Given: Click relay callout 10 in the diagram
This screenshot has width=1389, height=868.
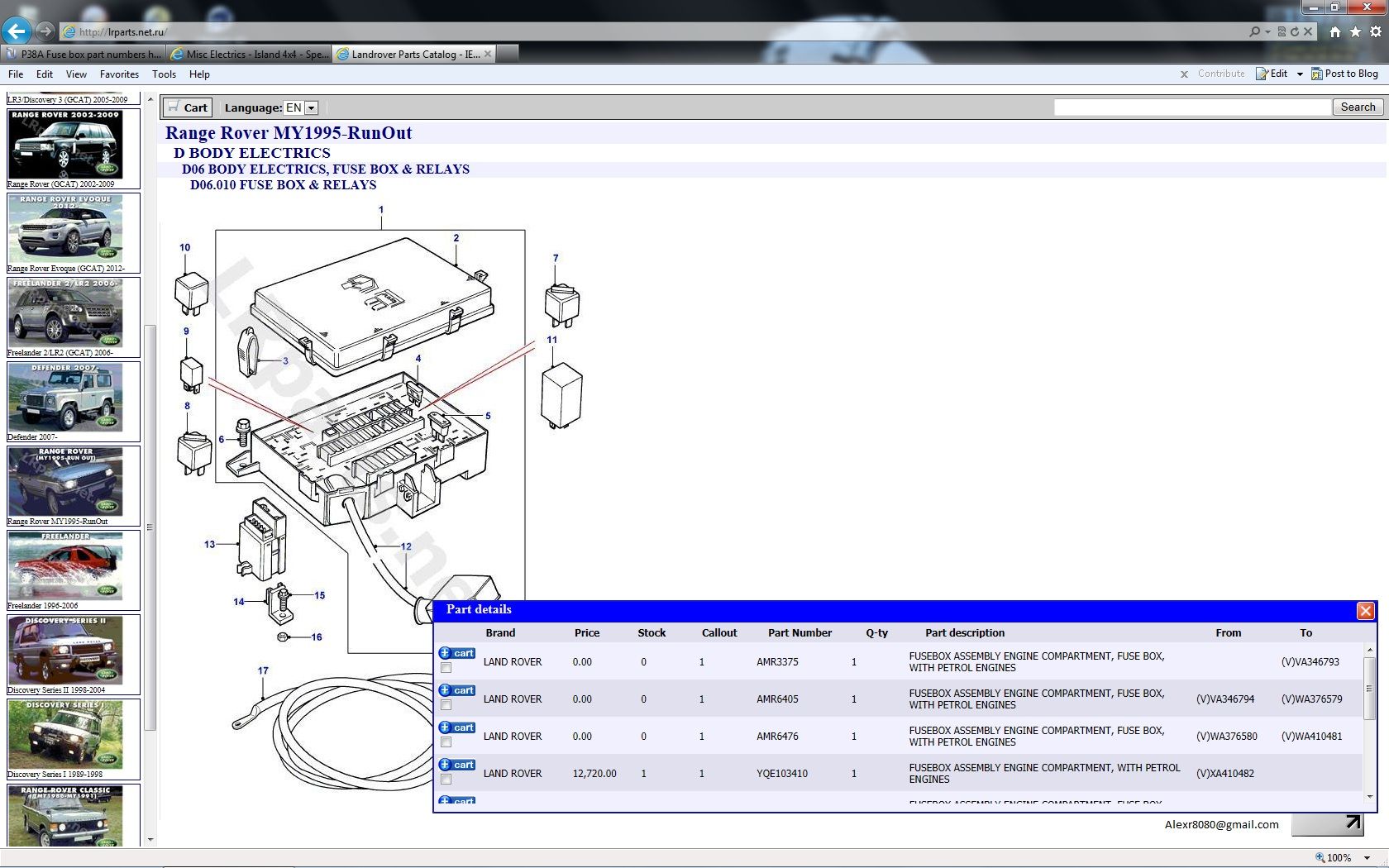Looking at the screenshot, I should tap(184, 247).
